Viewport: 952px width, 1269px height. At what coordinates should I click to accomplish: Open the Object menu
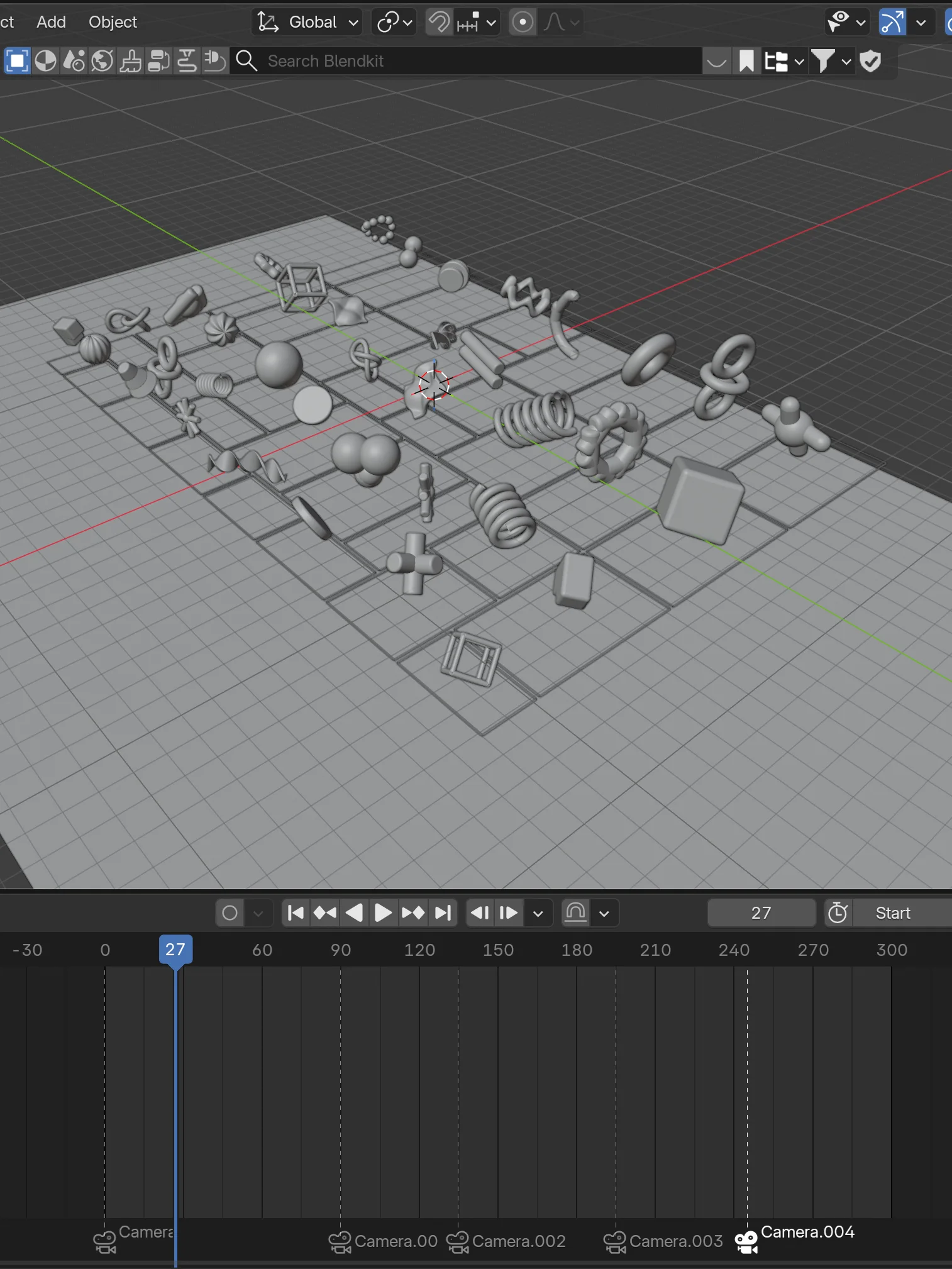tap(113, 22)
